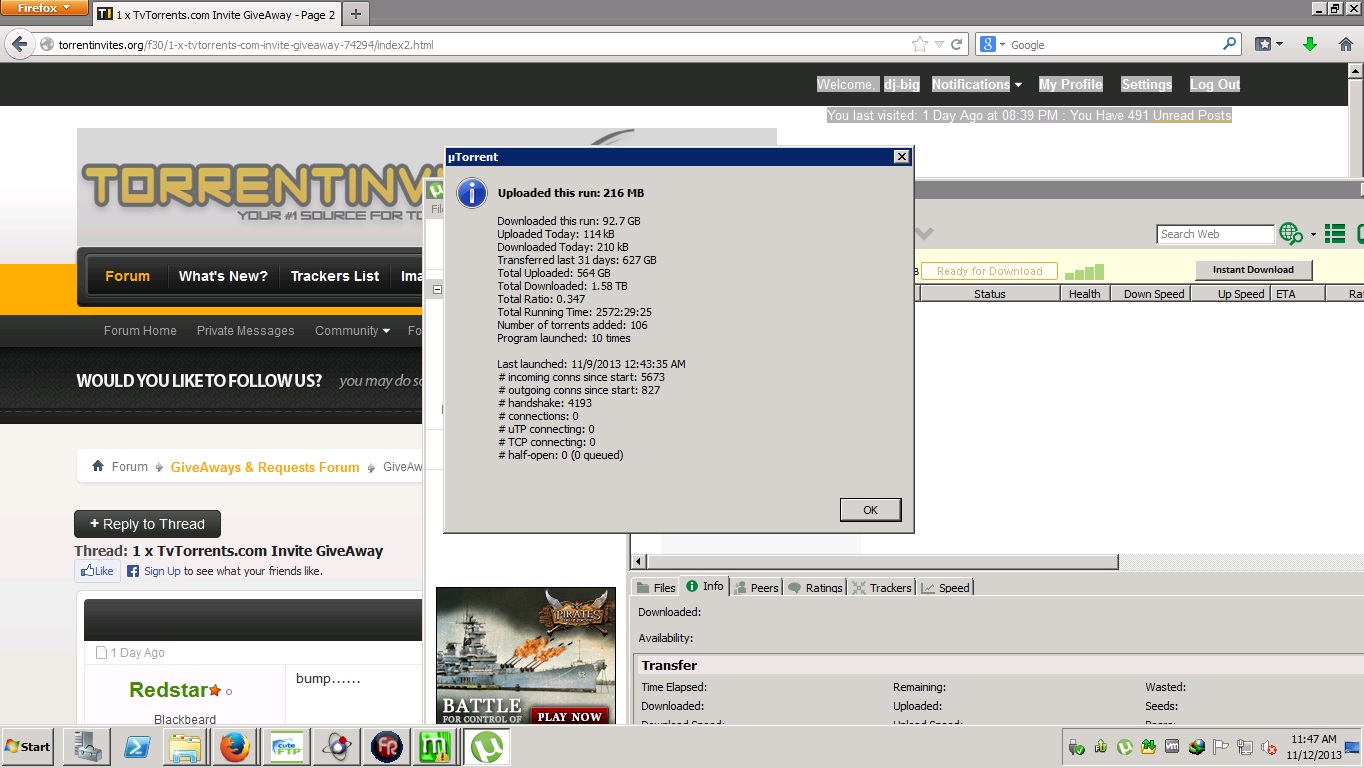Click the Log Out link

tap(1215, 84)
